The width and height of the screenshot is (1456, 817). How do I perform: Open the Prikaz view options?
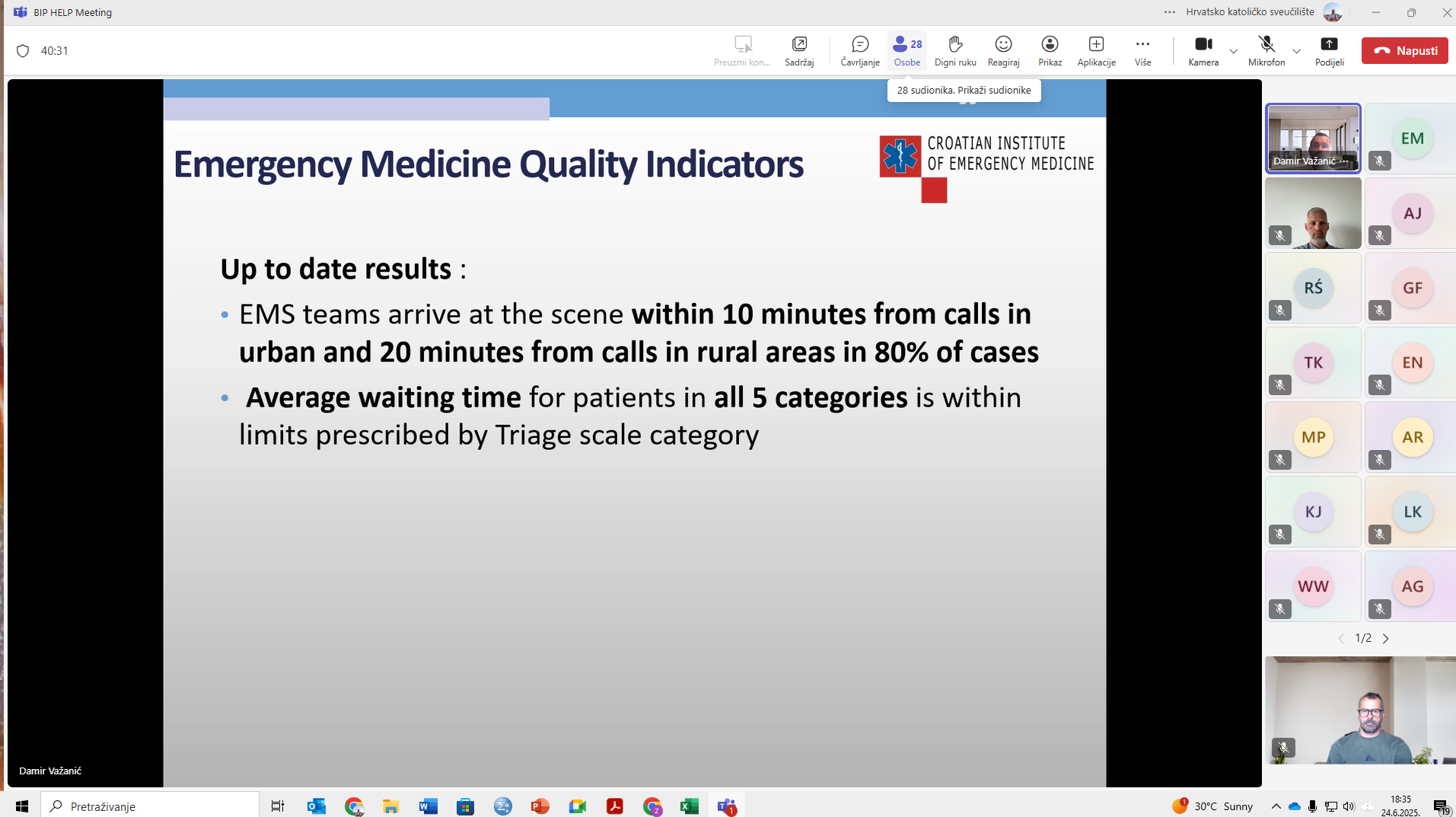point(1050,50)
